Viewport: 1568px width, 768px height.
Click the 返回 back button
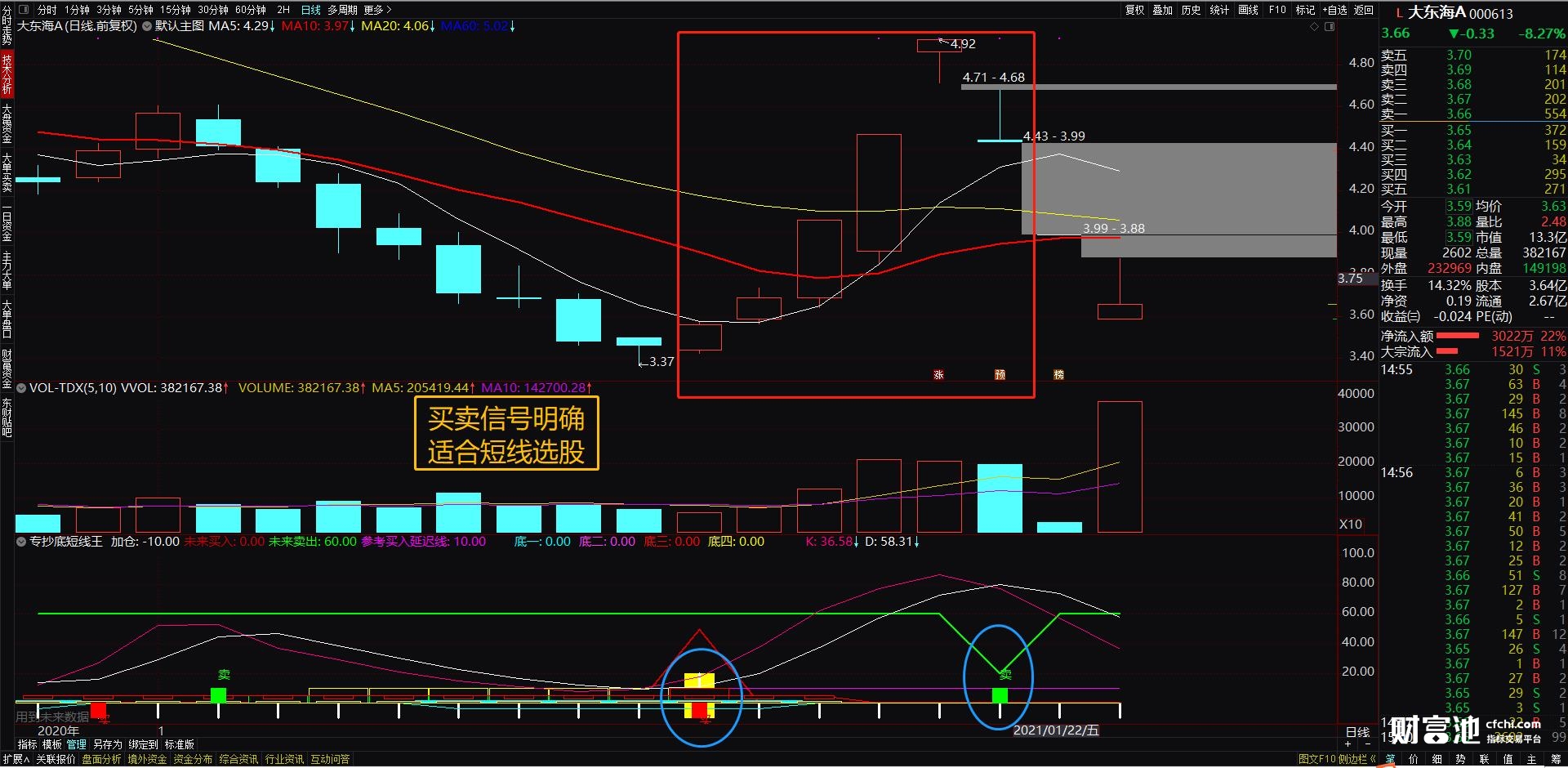coord(1364,10)
